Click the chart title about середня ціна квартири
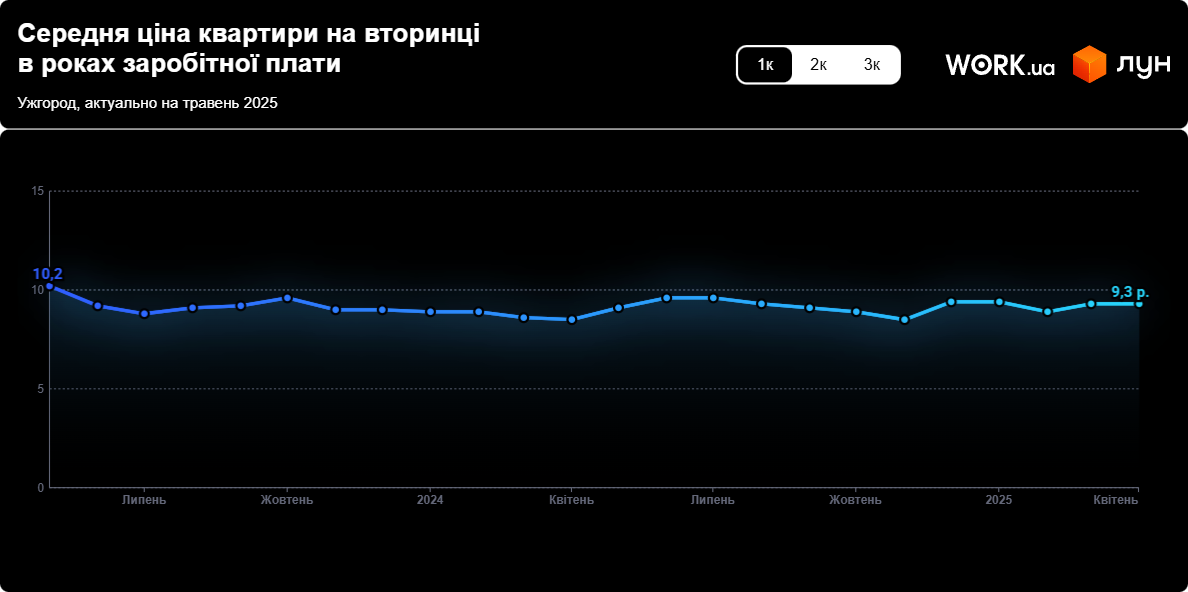 pyautogui.click(x=248, y=48)
